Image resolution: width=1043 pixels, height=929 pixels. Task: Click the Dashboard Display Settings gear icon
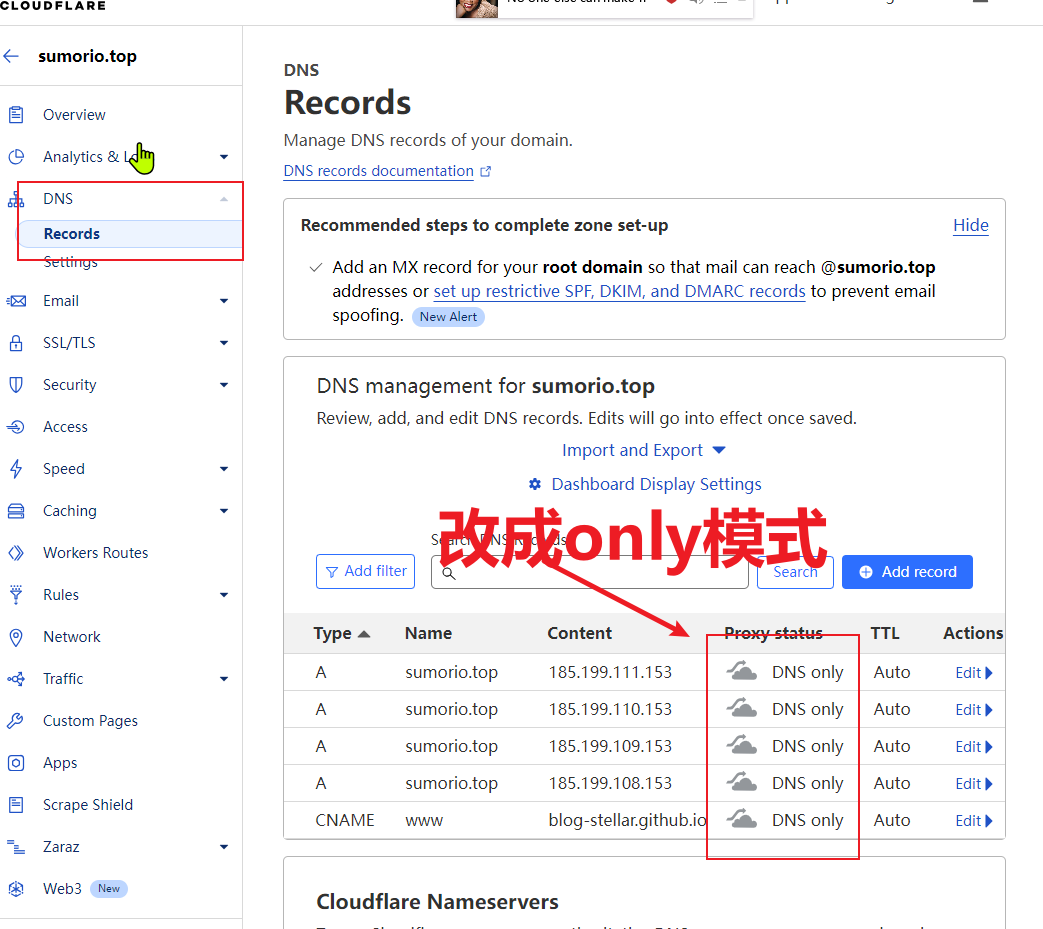pyautogui.click(x=535, y=484)
